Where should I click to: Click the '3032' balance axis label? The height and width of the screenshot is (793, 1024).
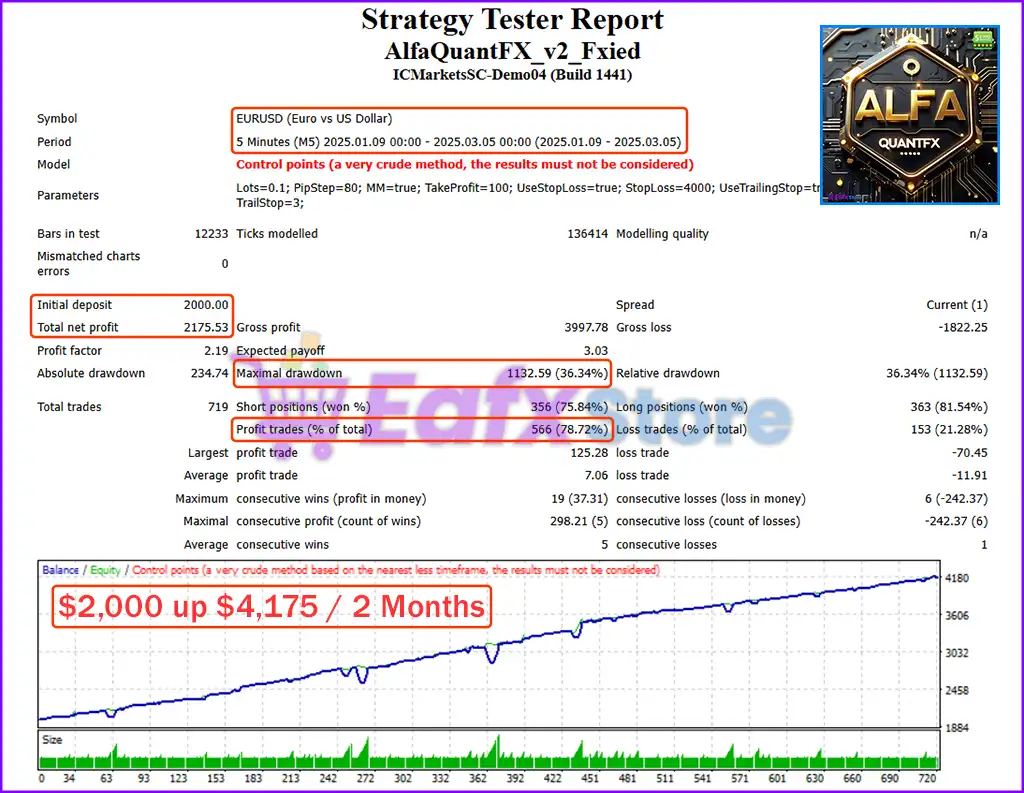point(957,653)
